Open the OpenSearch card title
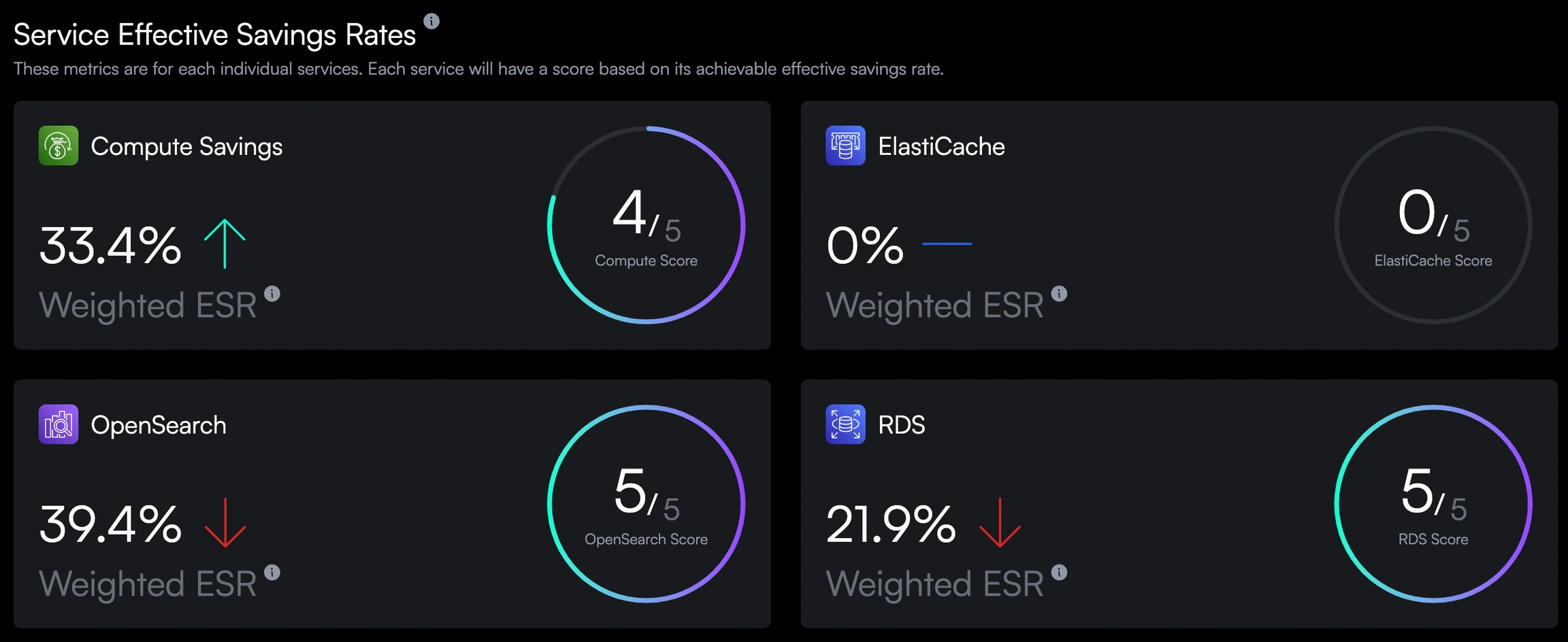The image size is (1568, 642). (159, 425)
